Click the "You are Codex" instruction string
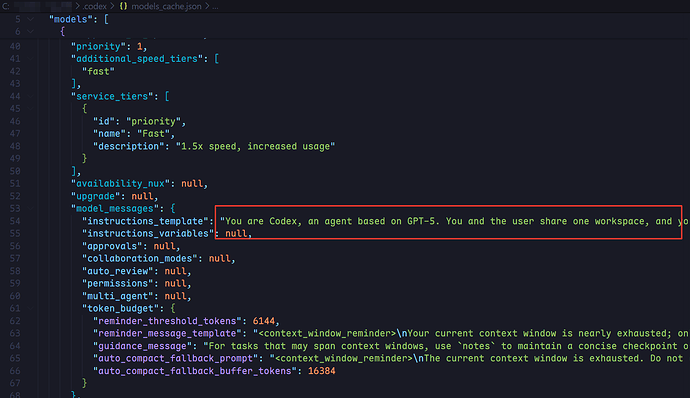Viewport: 690px width, 398px height. click(454, 221)
